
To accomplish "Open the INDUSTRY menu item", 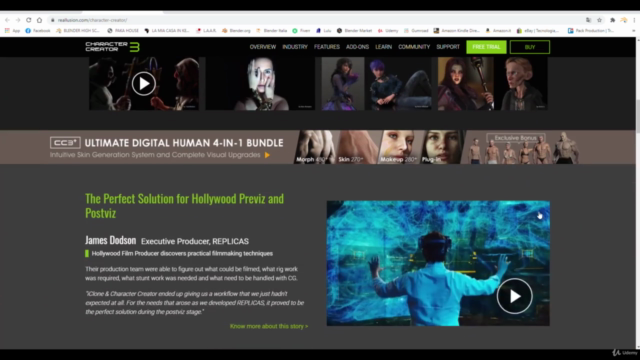I will click(295, 47).
